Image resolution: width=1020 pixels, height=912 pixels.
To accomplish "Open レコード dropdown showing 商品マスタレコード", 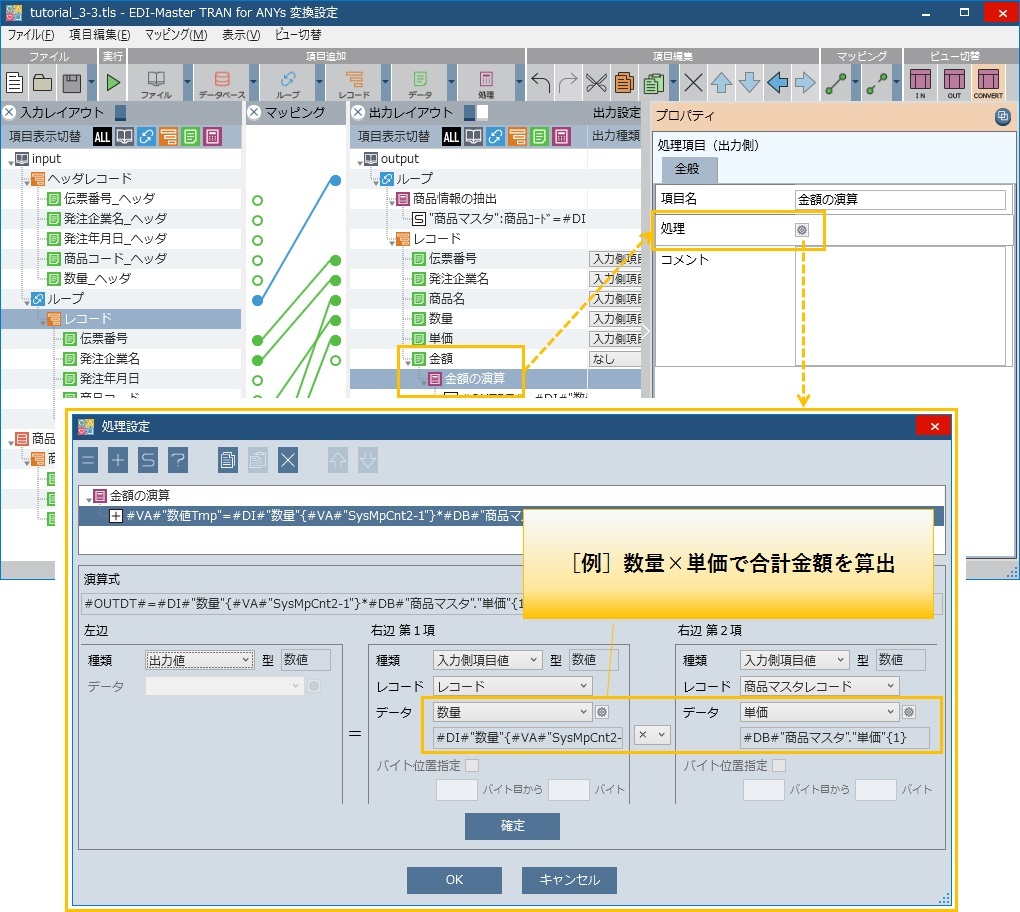I will point(818,686).
